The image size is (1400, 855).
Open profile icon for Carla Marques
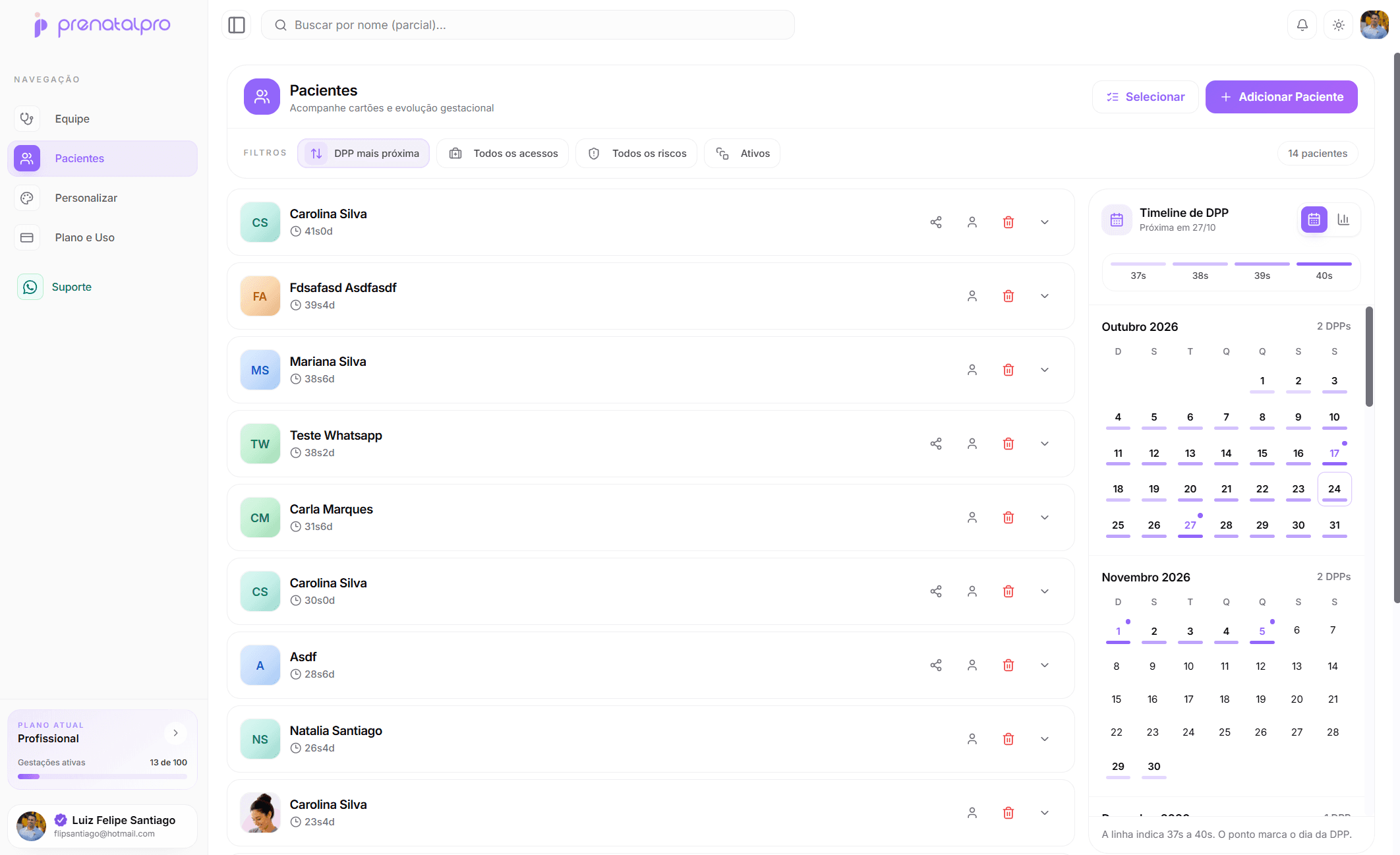(972, 517)
